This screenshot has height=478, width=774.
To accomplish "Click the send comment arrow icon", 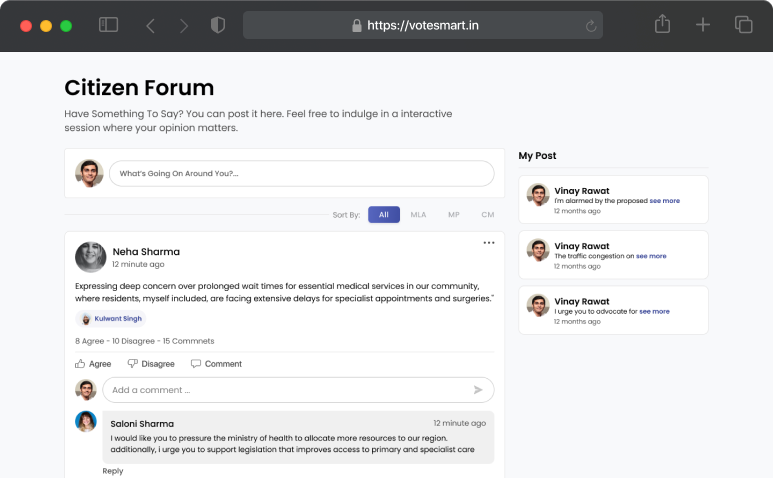I will pyautogui.click(x=478, y=390).
